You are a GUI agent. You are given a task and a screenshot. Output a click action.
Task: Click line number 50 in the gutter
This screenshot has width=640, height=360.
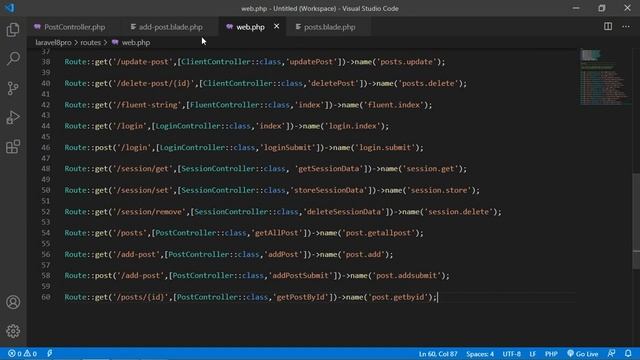46,190
